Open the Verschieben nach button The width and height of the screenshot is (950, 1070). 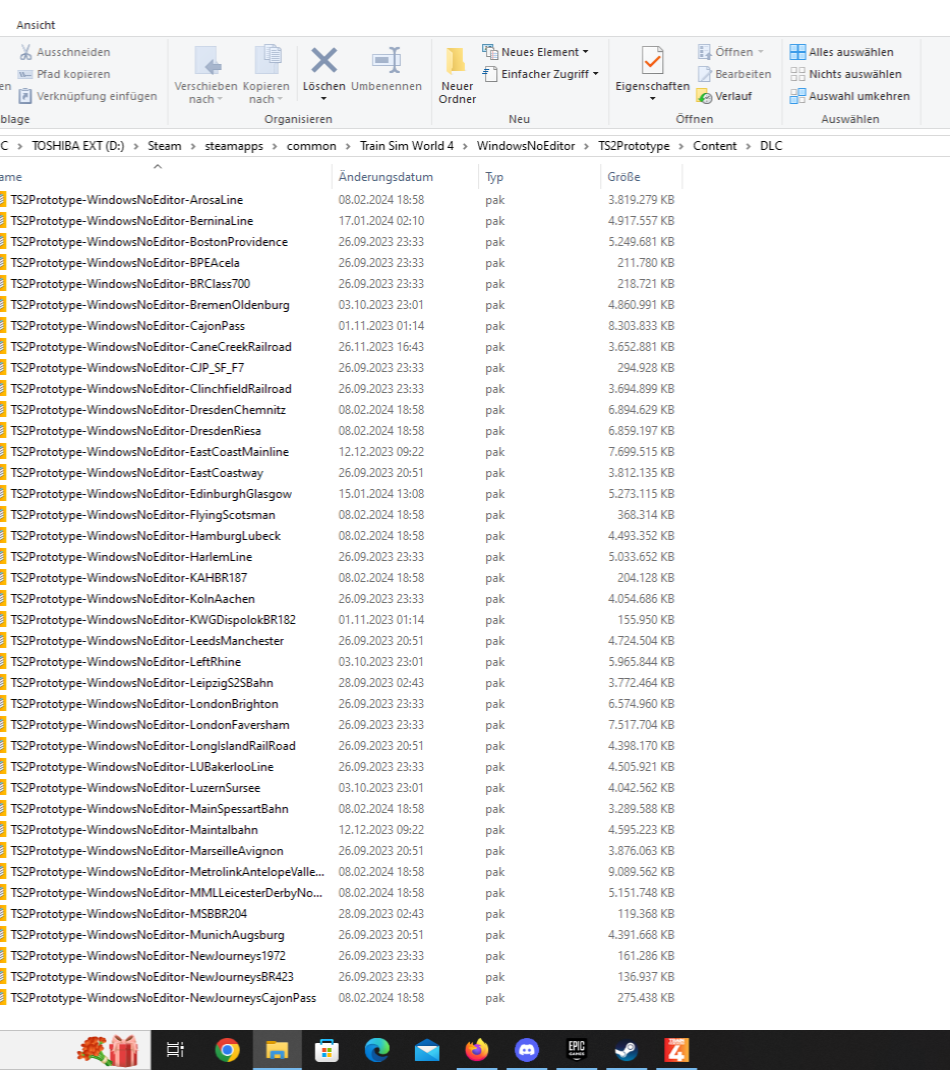(206, 74)
